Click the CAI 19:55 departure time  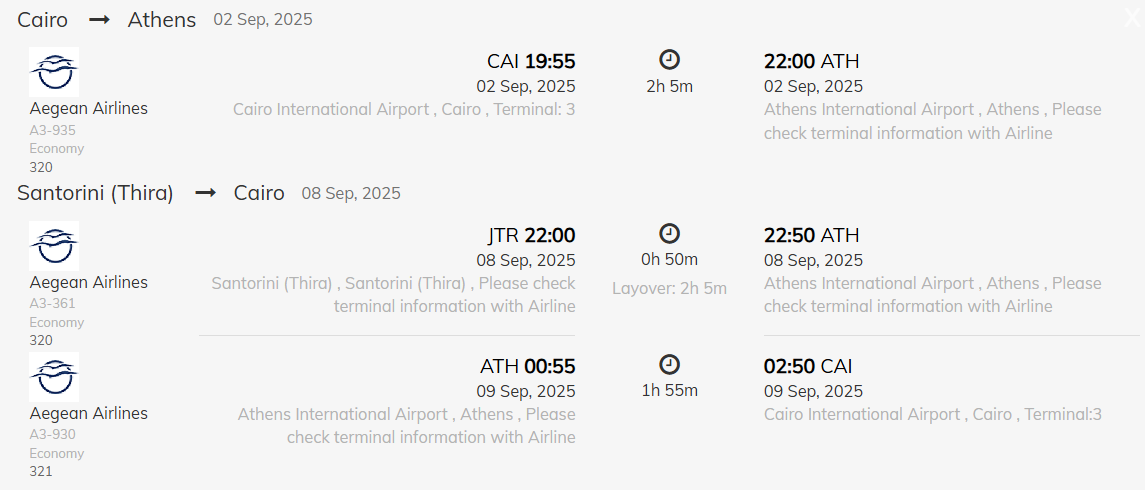[531, 62]
